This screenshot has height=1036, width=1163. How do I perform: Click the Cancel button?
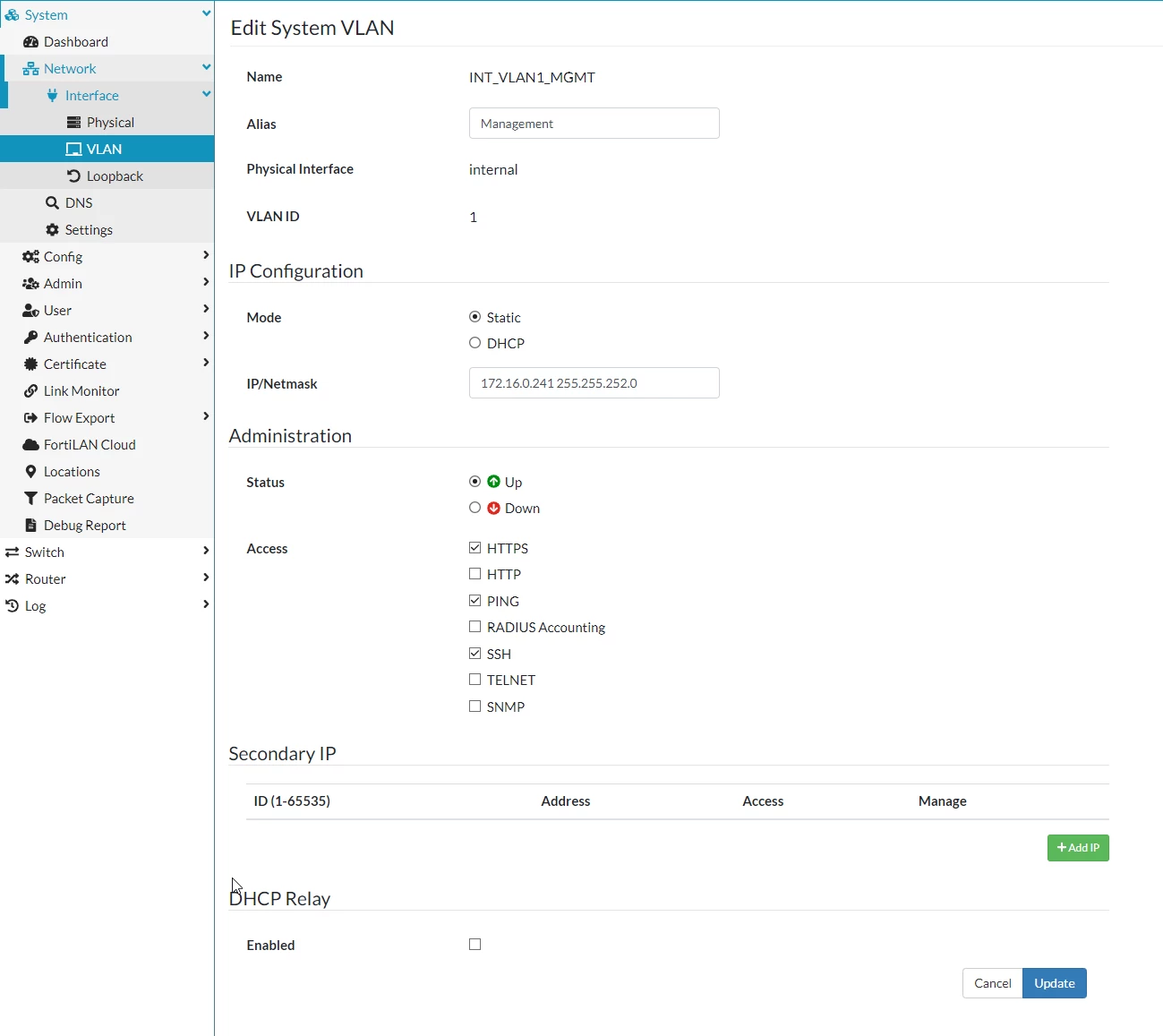pyautogui.click(x=993, y=983)
